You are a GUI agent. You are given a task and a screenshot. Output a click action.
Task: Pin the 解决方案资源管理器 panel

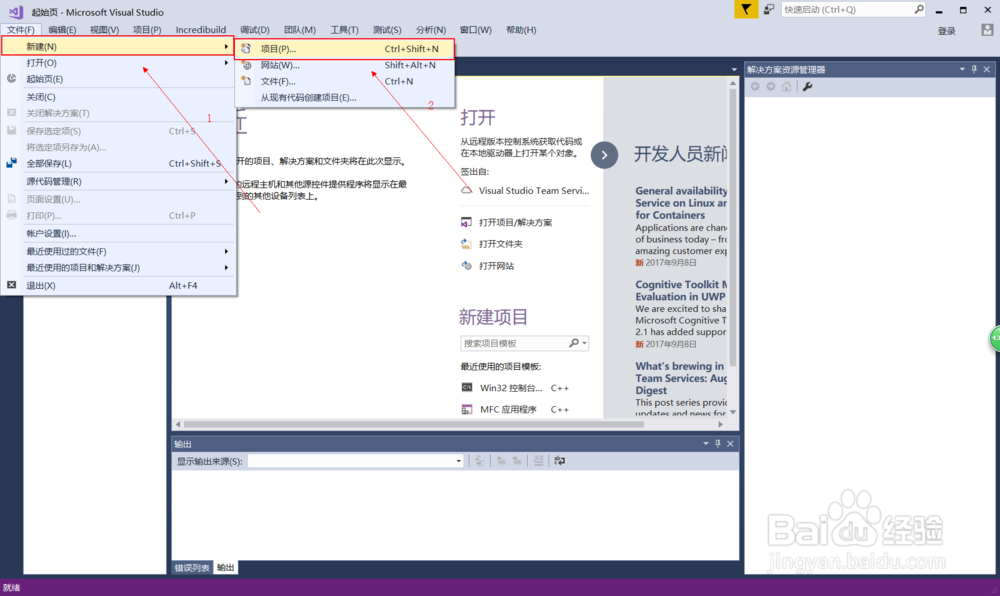(x=974, y=69)
